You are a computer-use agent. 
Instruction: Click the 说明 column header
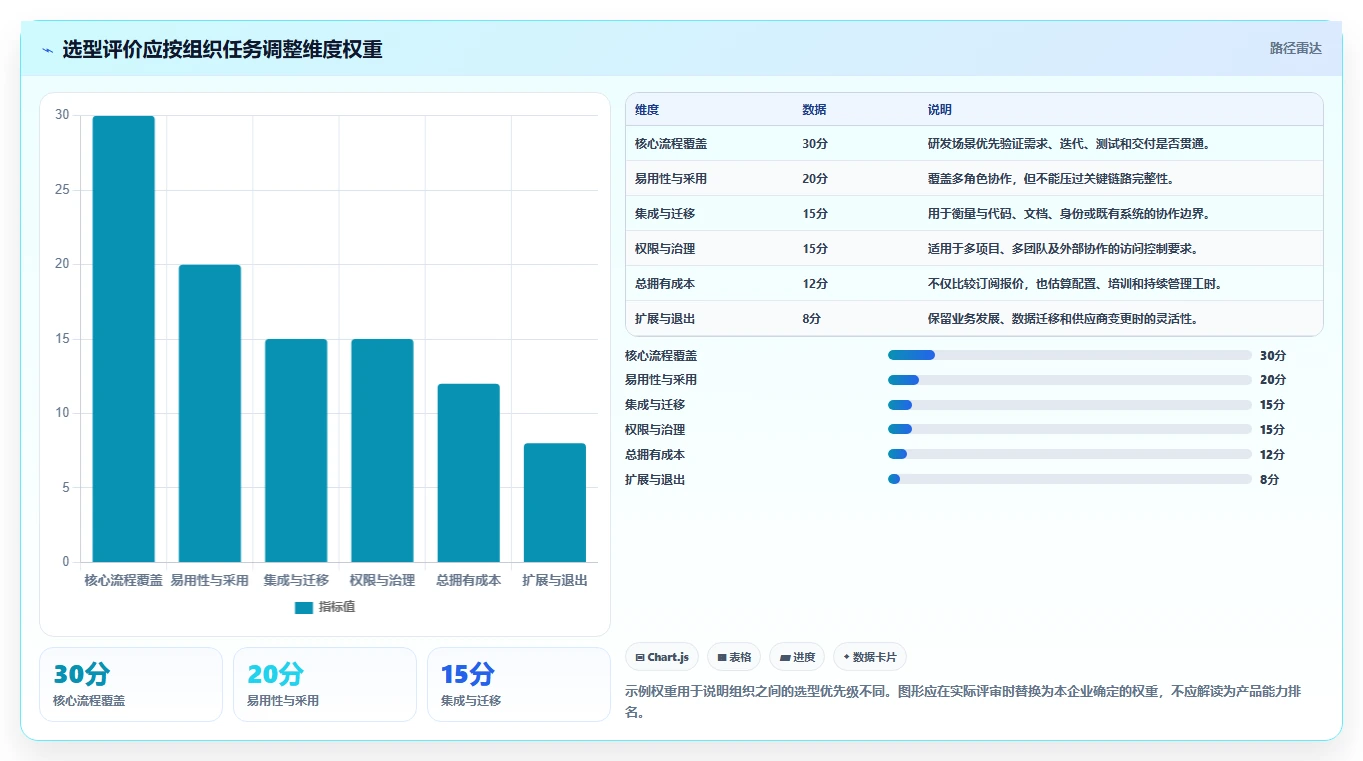[x=940, y=110]
